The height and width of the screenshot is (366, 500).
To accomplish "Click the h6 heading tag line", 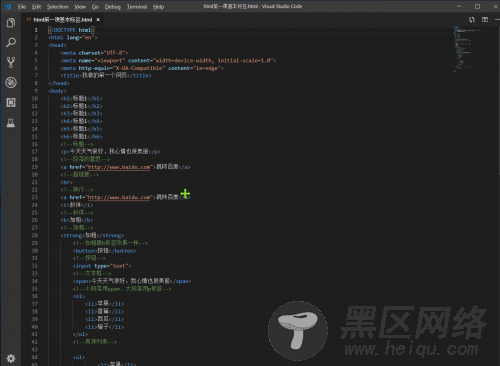I will (x=81, y=137).
